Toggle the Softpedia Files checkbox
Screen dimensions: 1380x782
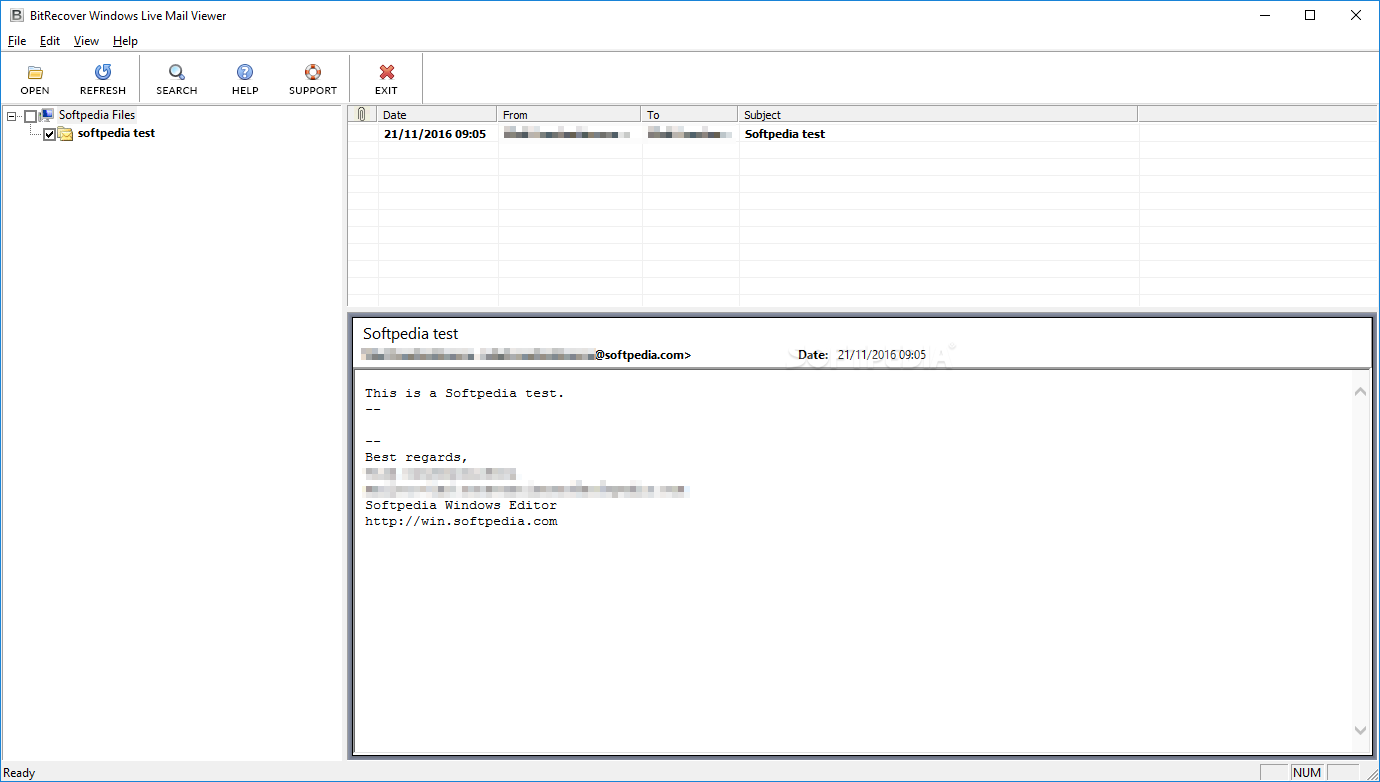(x=30, y=116)
